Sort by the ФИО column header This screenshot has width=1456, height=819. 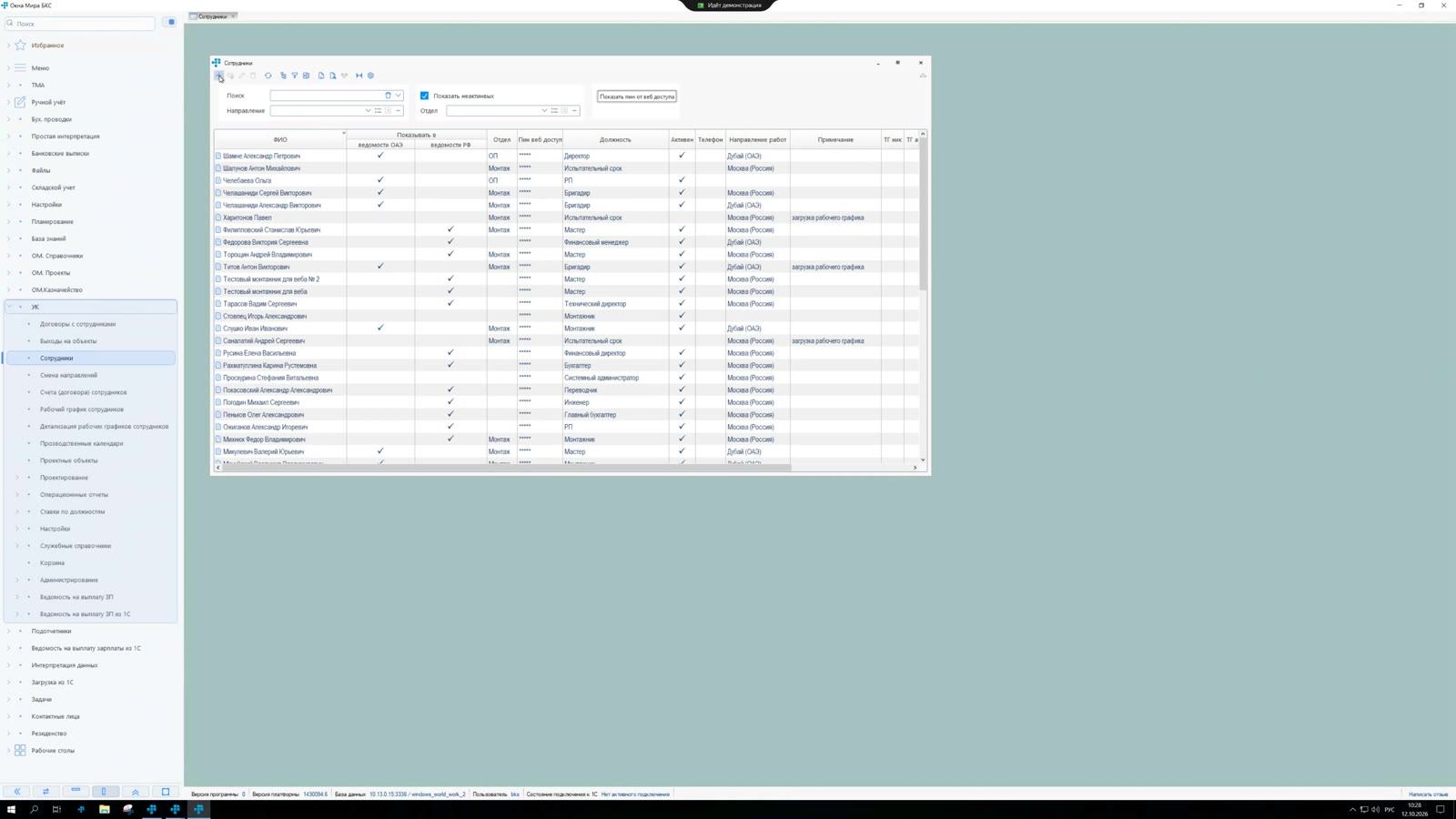(280, 140)
